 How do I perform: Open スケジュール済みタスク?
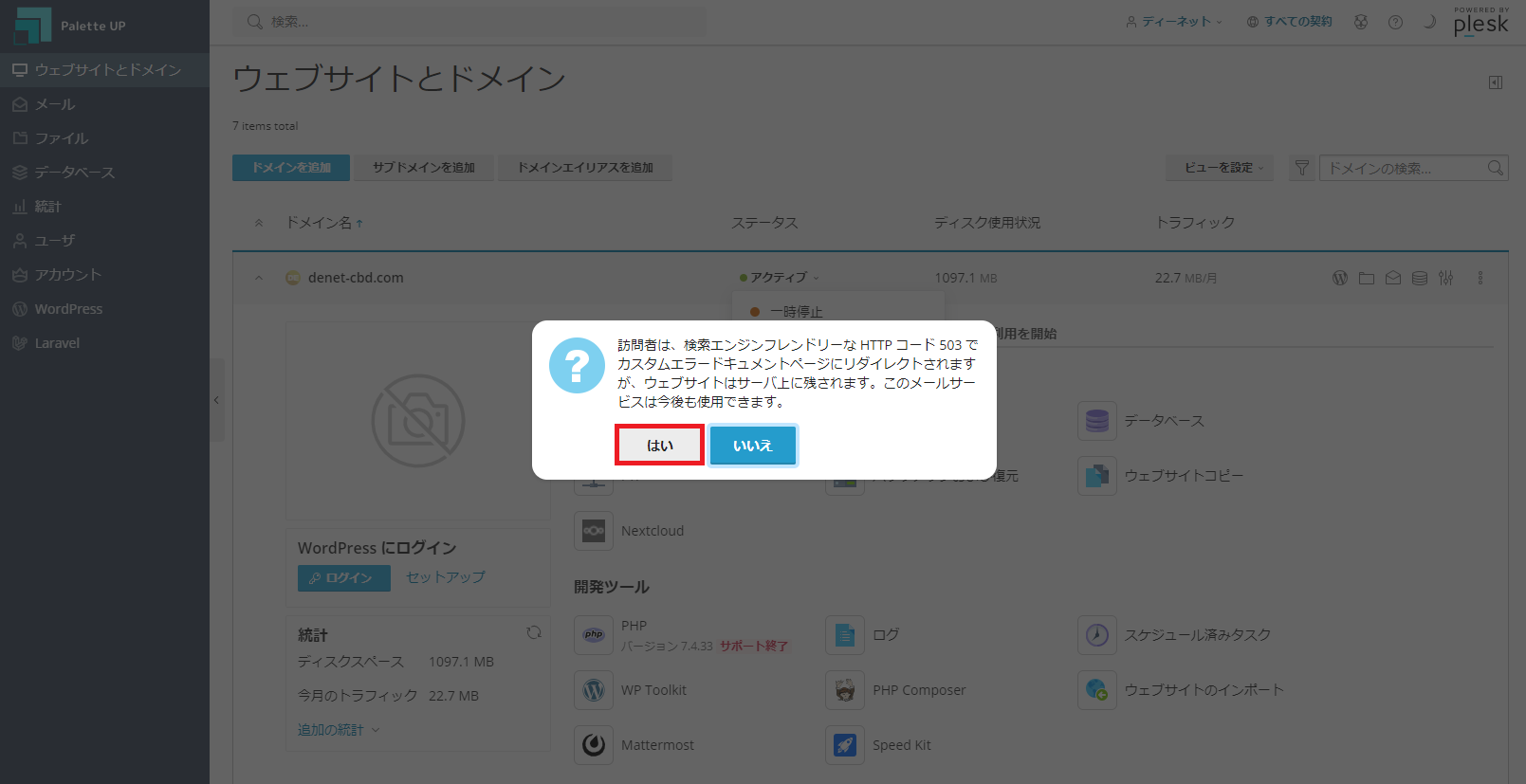[x=1174, y=635]
